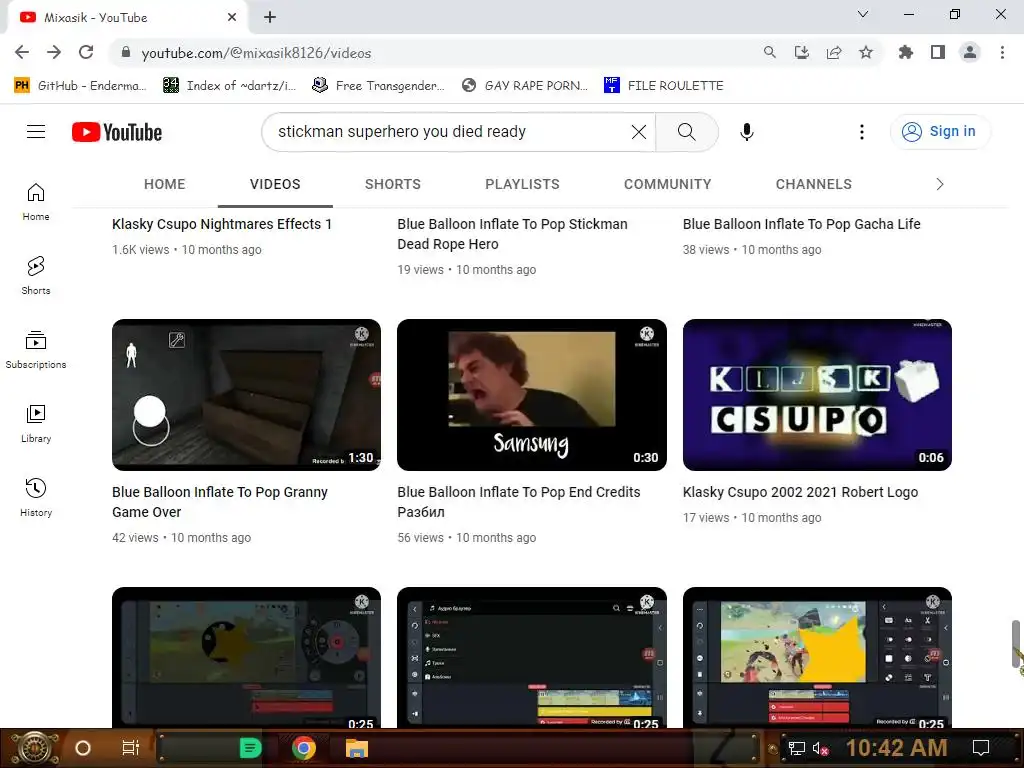
Task: Go forward with the browser forward arrow
Action: tap(54, 52)
